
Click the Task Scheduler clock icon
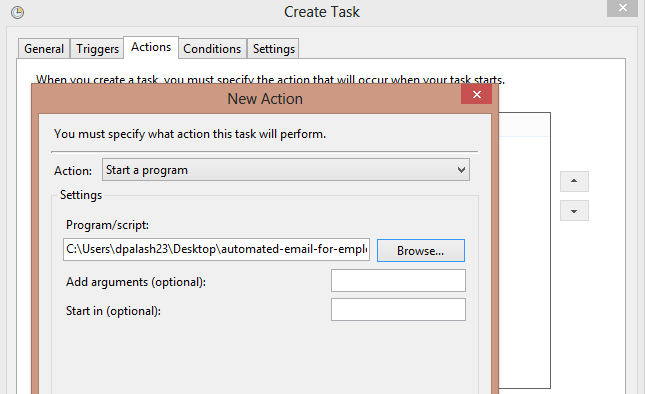[x=17, y=12]
